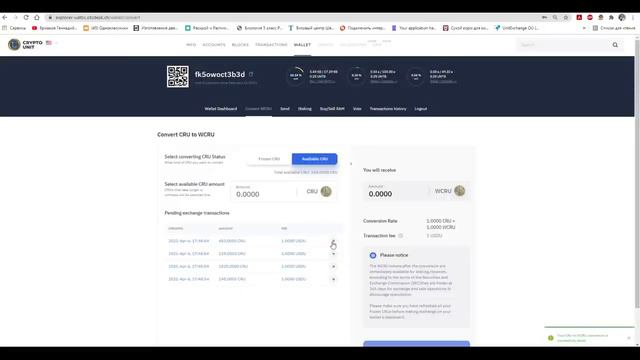Select the Available CRU status option
Image resolution: width=640 pixels, height=360 pixels.
pyautogui.click(x=314, y=159)
